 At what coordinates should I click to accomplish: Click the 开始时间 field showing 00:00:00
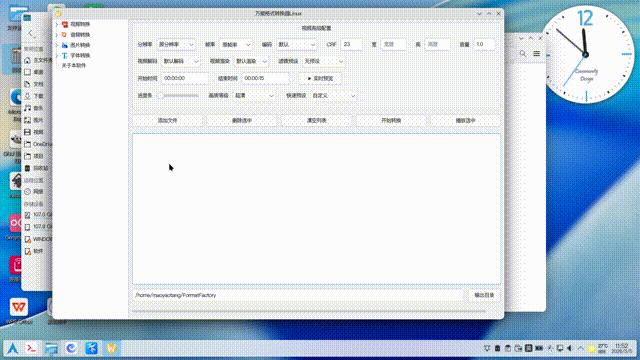185,78
